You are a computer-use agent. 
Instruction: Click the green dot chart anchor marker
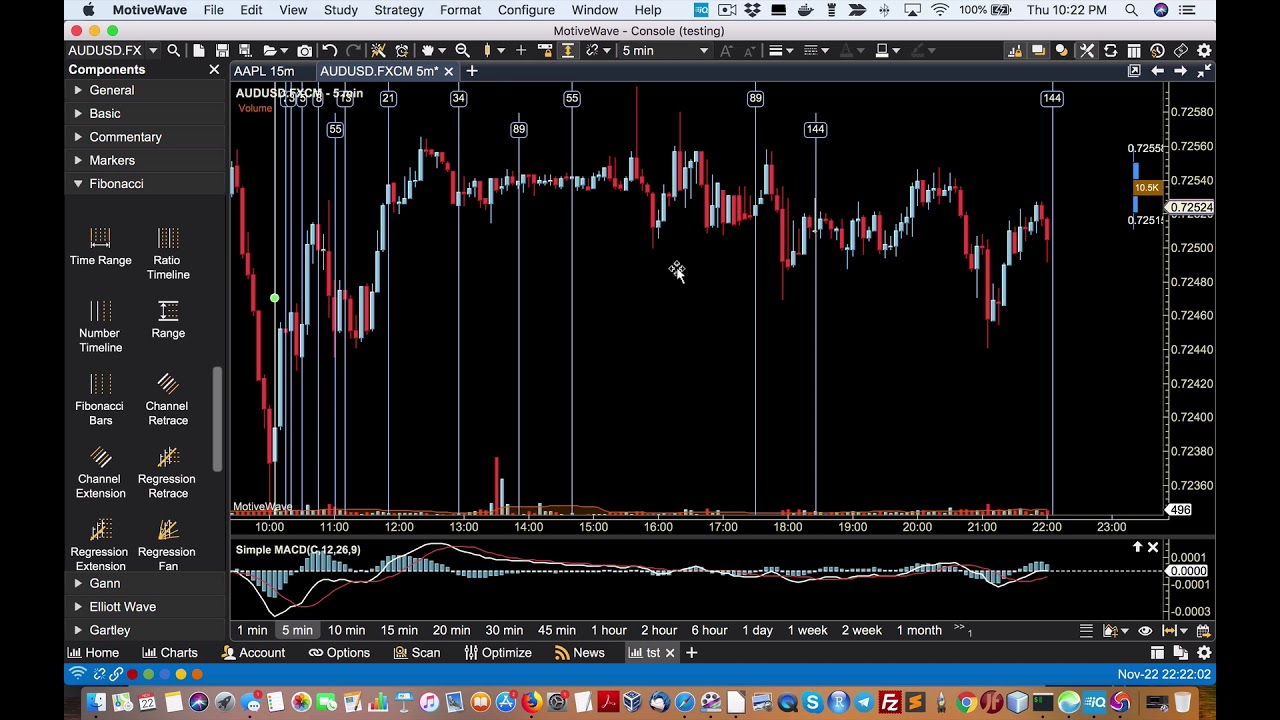tap(274, 298)
